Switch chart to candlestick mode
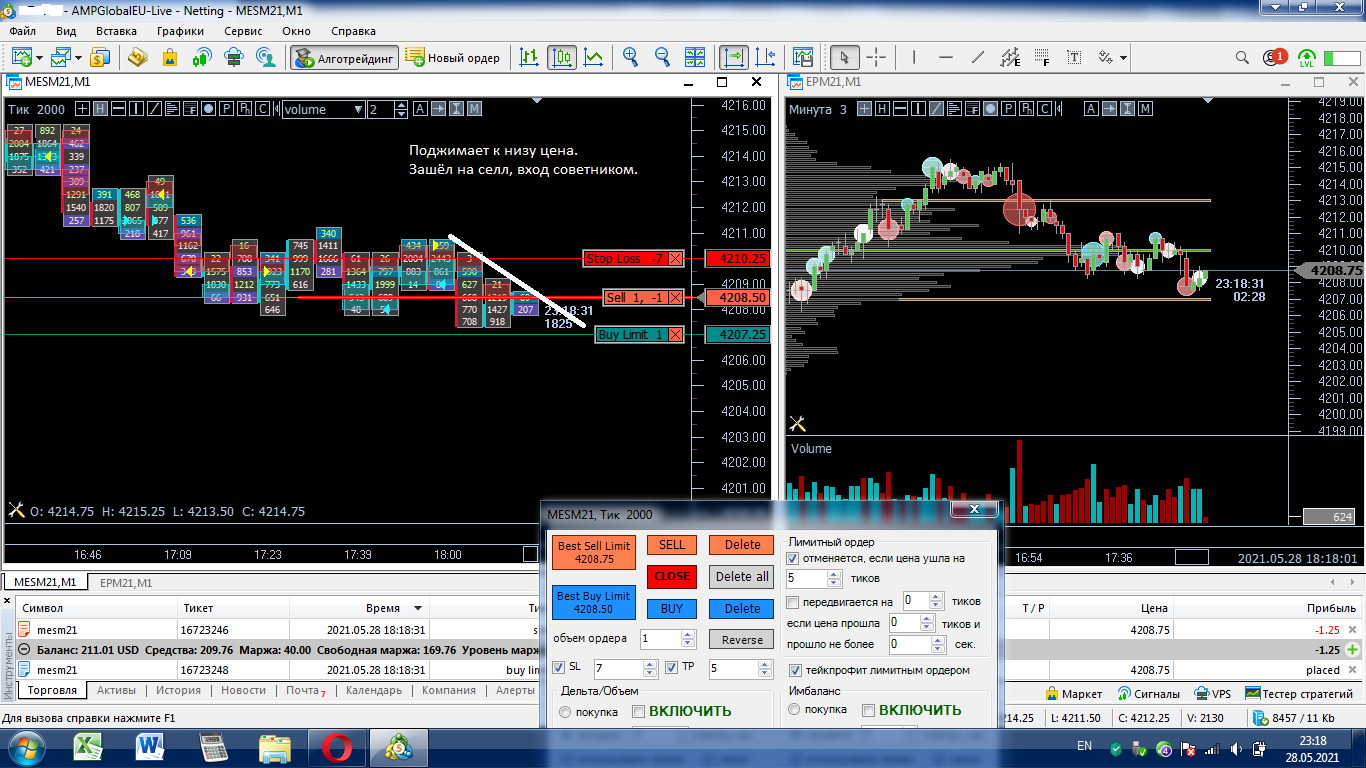The width and height of the screenshot is (1366, 768). point(562,57)
